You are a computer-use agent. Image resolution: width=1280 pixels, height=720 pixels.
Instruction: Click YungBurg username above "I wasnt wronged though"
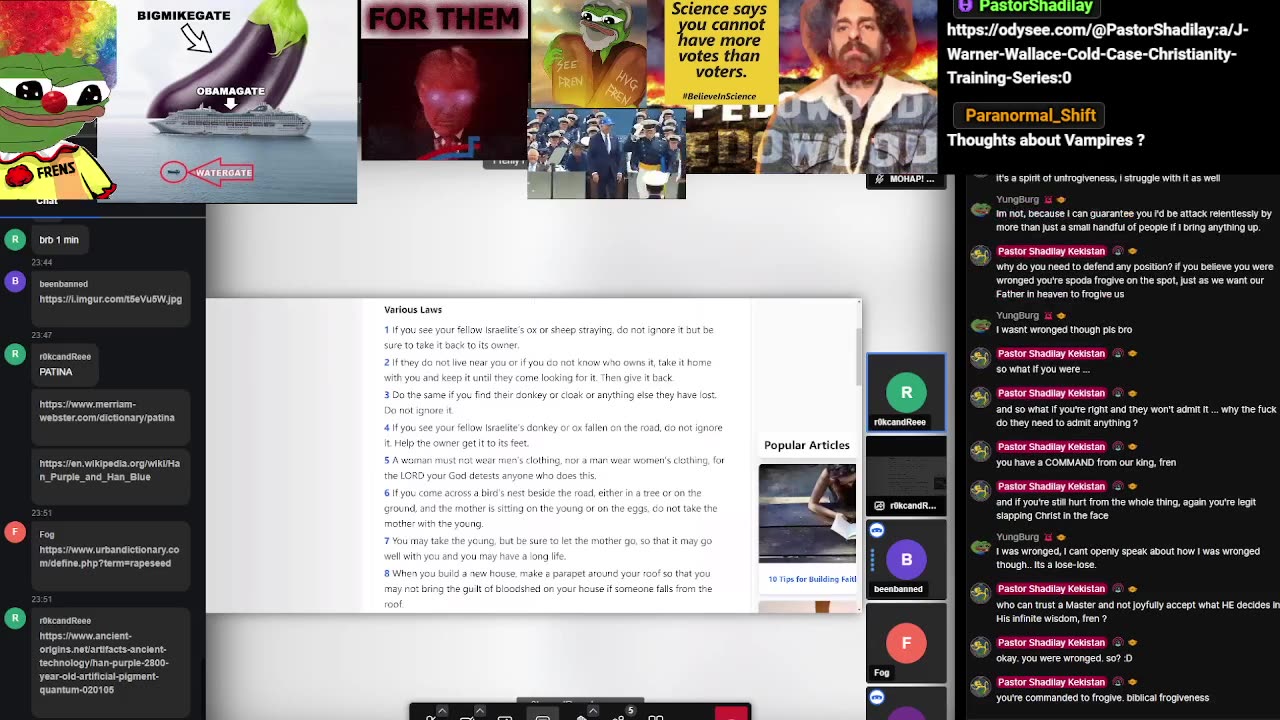pyautogui.click(x=1017, y=315)
